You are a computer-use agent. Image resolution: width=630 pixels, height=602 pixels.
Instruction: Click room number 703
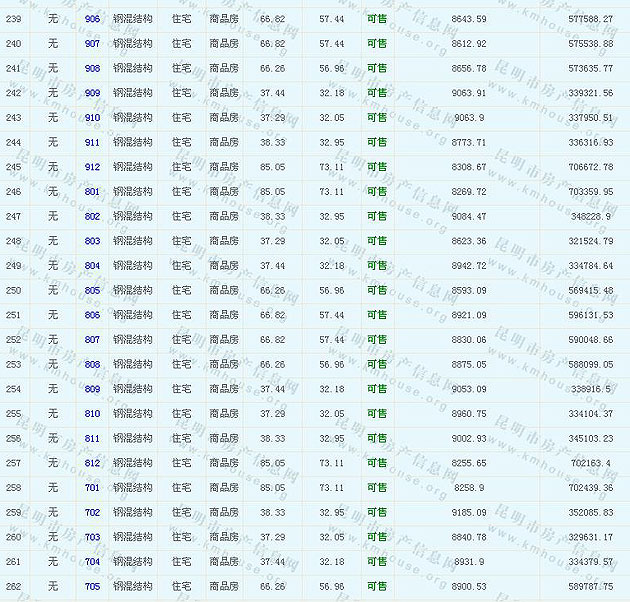click(92, 537)
